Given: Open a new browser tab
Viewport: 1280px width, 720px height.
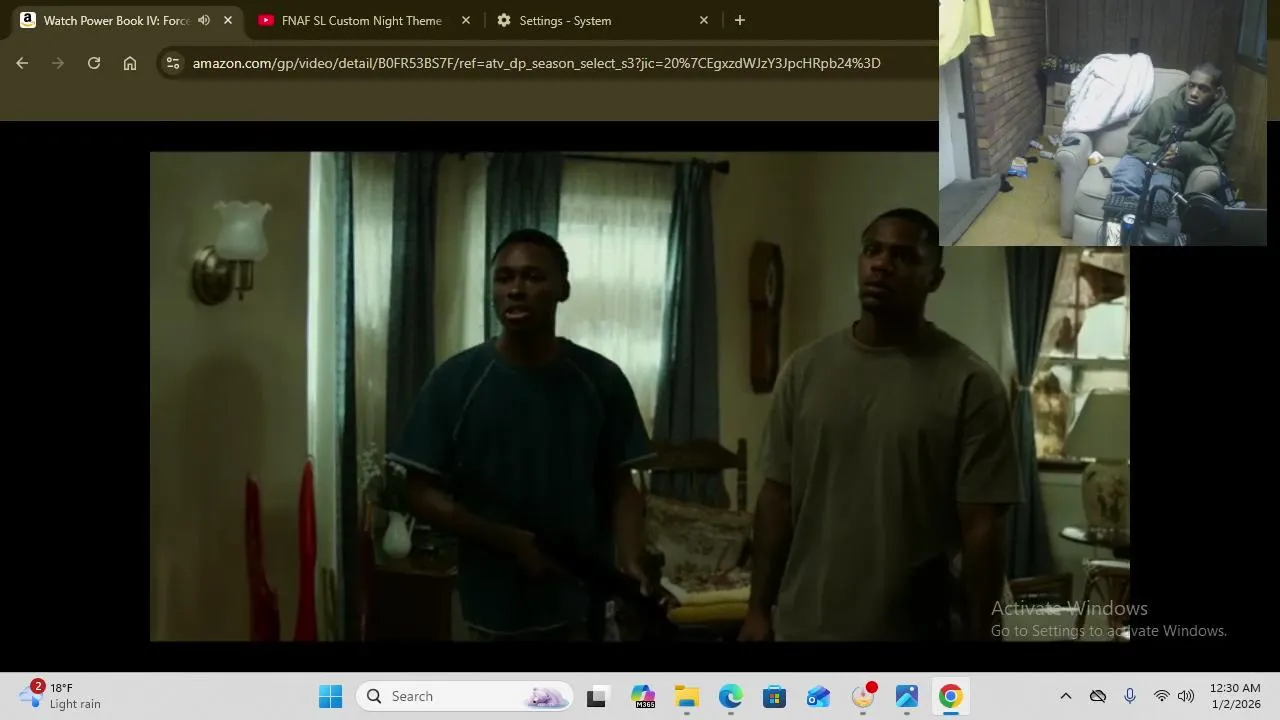Looking at the screenshot, I should pyautogui.click(x=740, y=20).
